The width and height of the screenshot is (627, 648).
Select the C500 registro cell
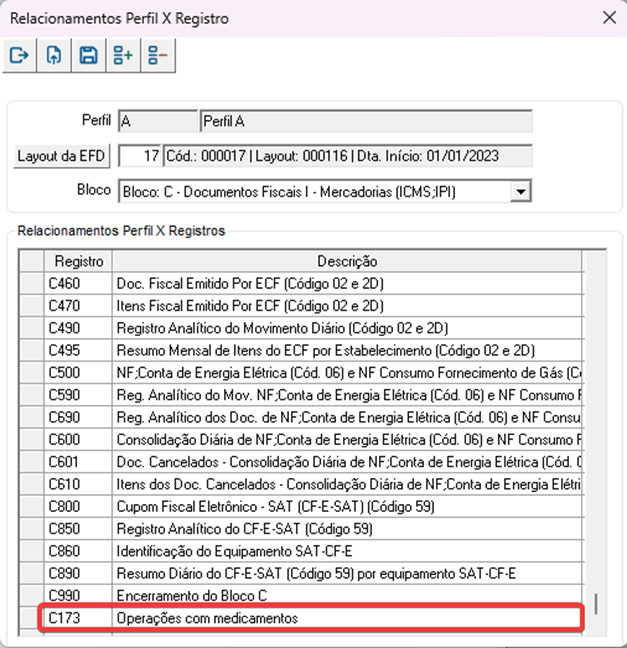tap(78, 373)
